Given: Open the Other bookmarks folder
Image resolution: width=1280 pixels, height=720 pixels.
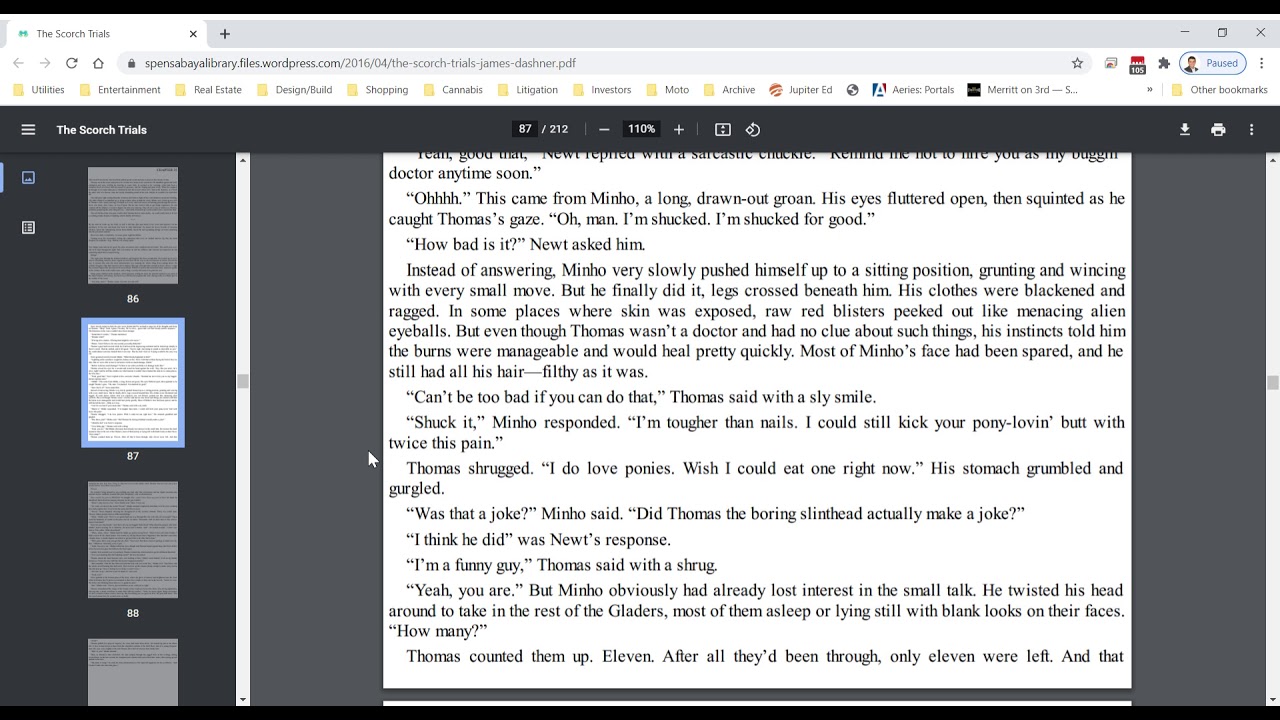Looking at the screenshot, I should tap(1219, 90).
